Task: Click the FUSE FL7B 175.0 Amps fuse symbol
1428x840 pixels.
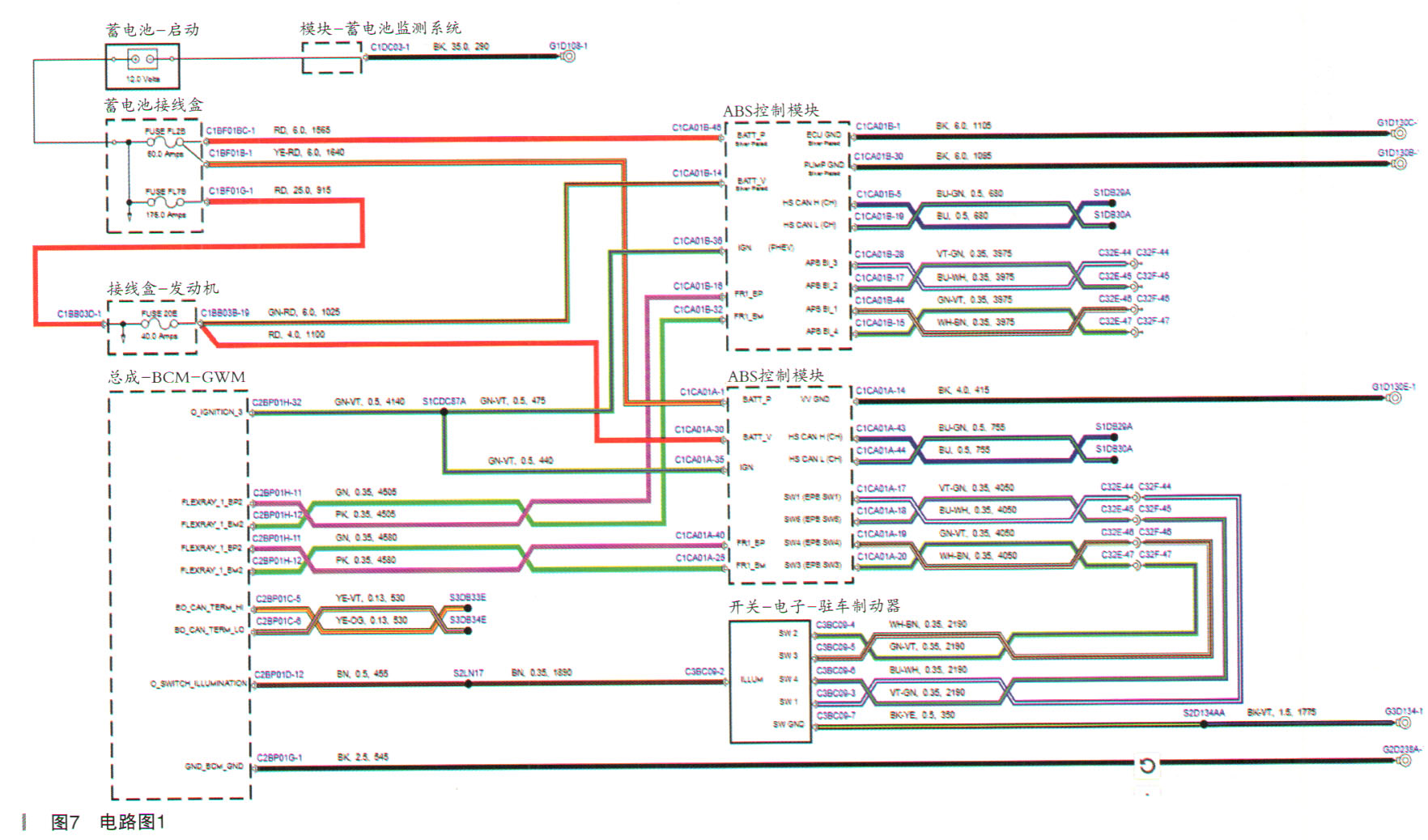Action: click(165, 203)
